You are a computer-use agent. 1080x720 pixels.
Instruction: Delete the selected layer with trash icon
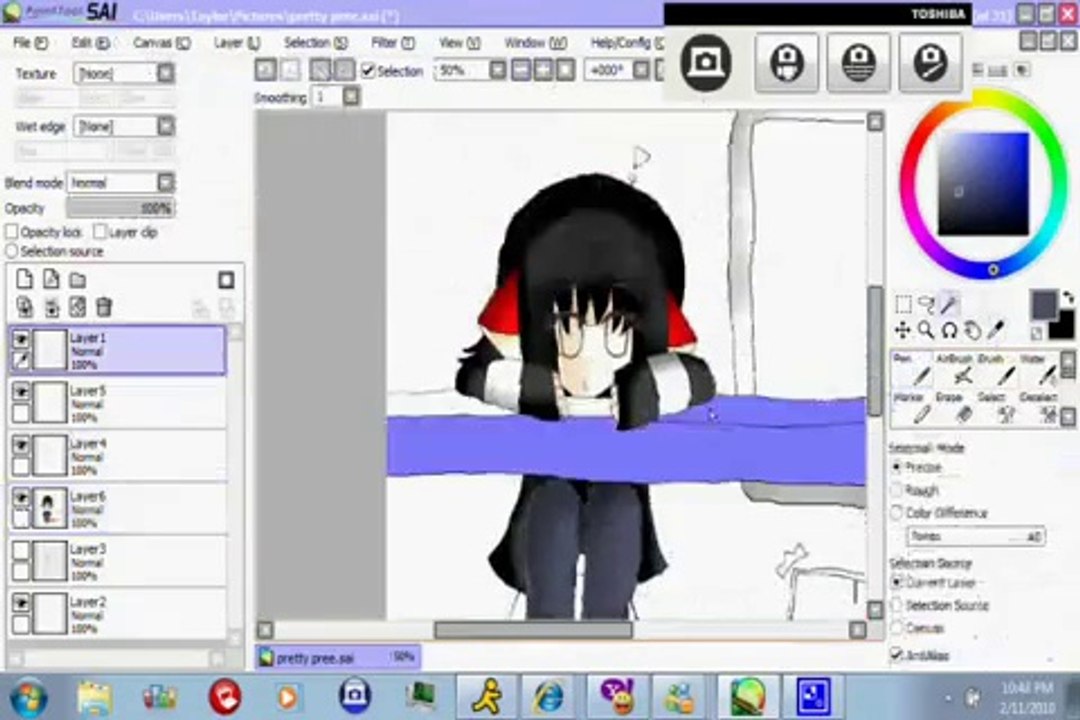[x=103, y=307]
